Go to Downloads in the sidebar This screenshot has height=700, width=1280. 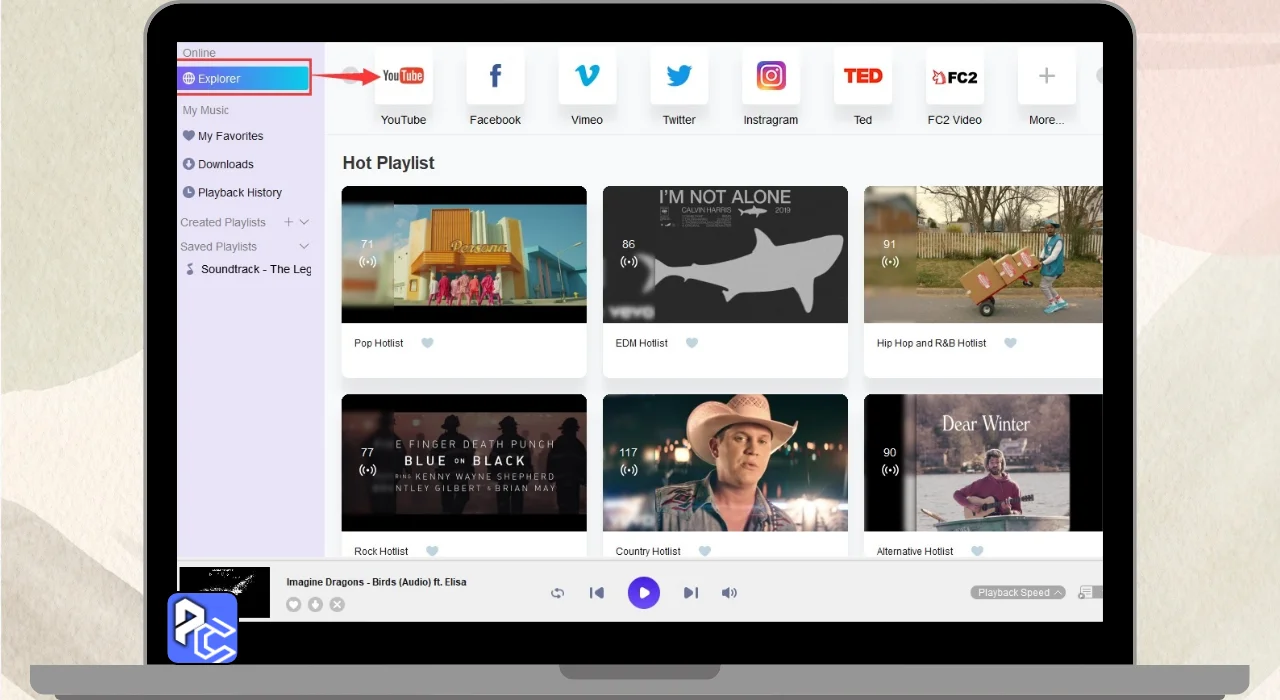click(225, 164)
